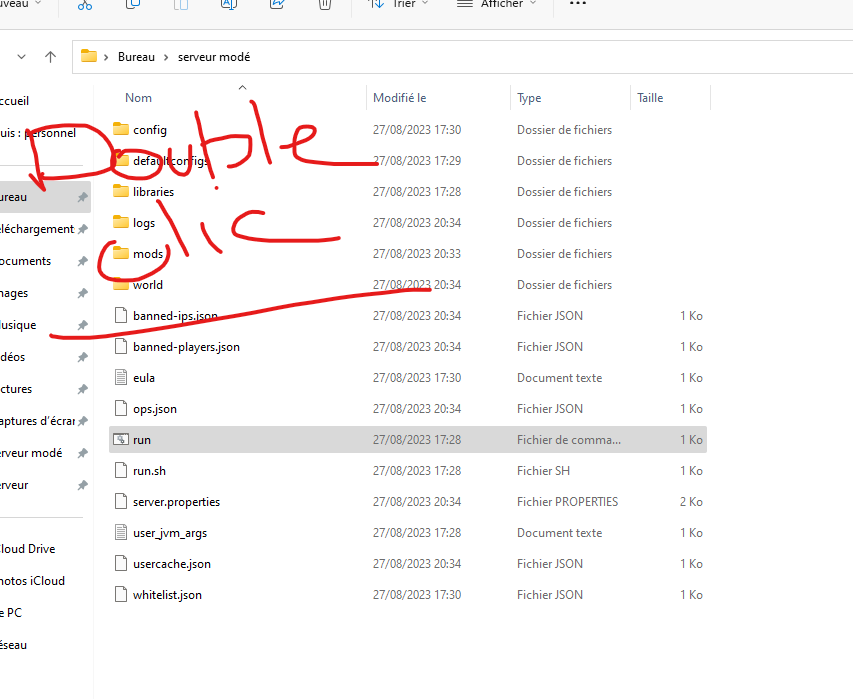Open Photos iCloud in the navigation pane
This screenshot has height=699, width=853.
(x=32, y=581)
